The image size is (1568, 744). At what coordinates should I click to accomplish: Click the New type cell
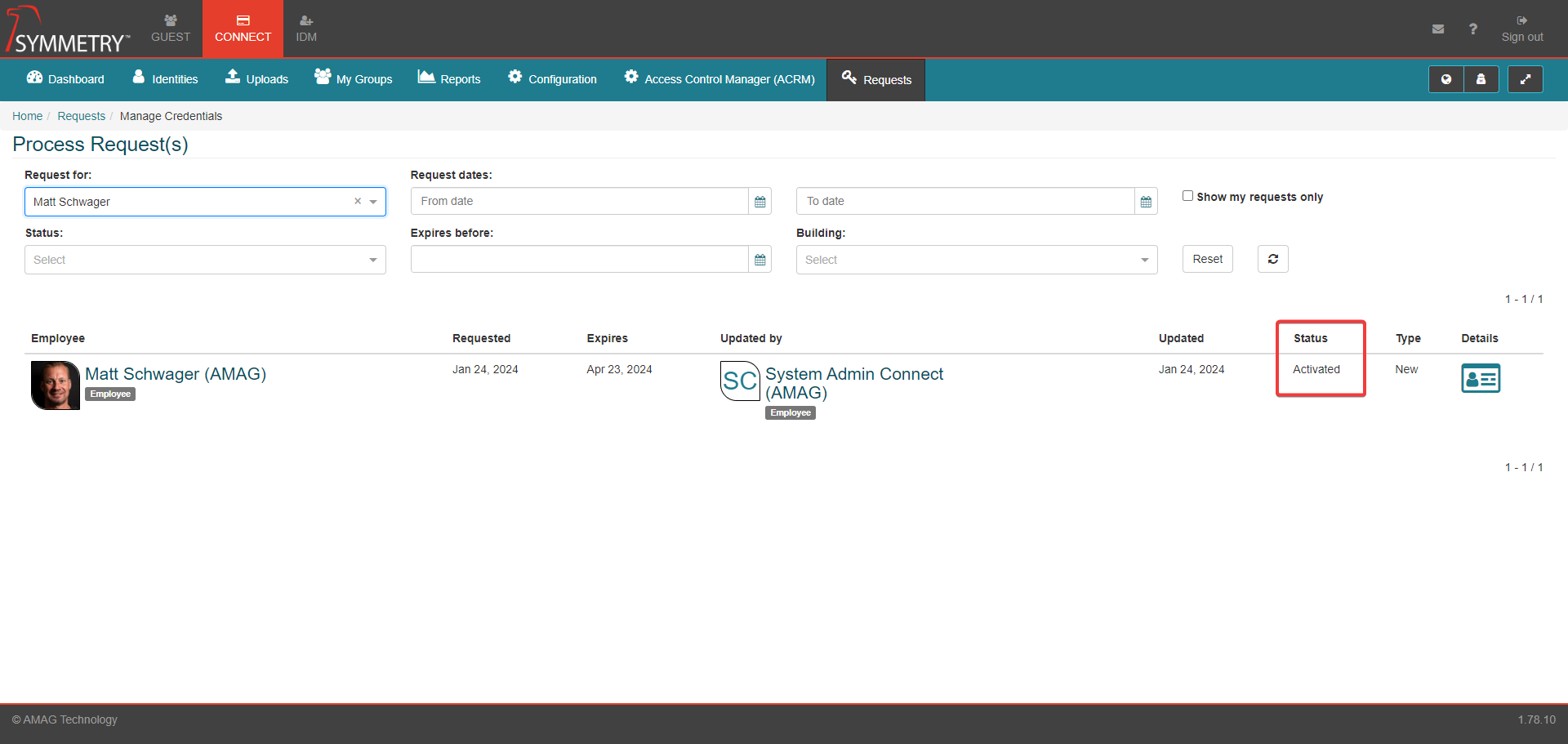[1406, 369]
